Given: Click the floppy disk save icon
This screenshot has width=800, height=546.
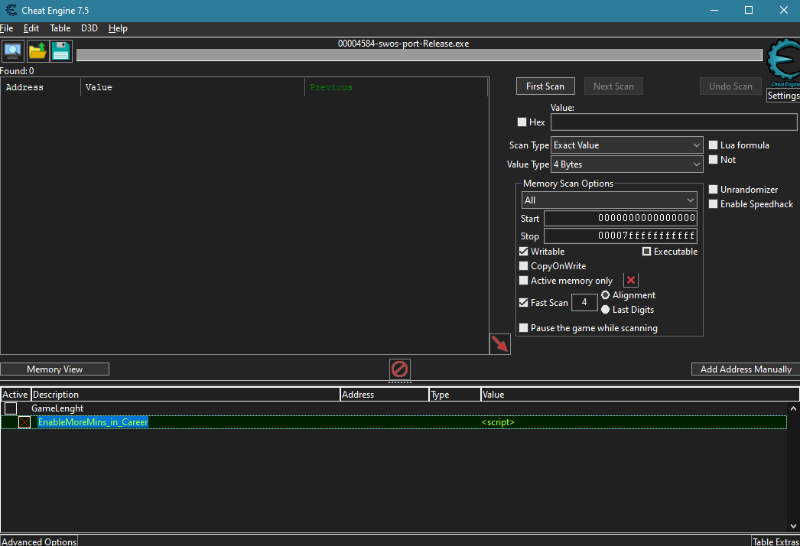Looking at the screenshot, I should tap(61, 51).
